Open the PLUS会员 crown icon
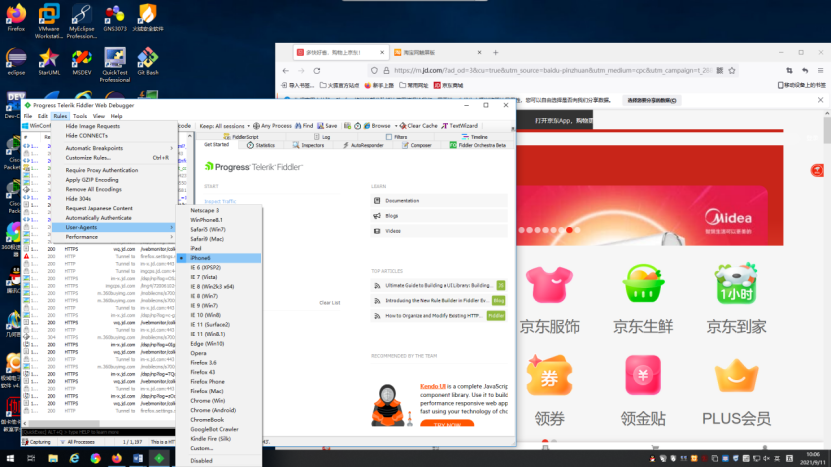This screenshot has height=468, width=831. [x=736, y=375]
